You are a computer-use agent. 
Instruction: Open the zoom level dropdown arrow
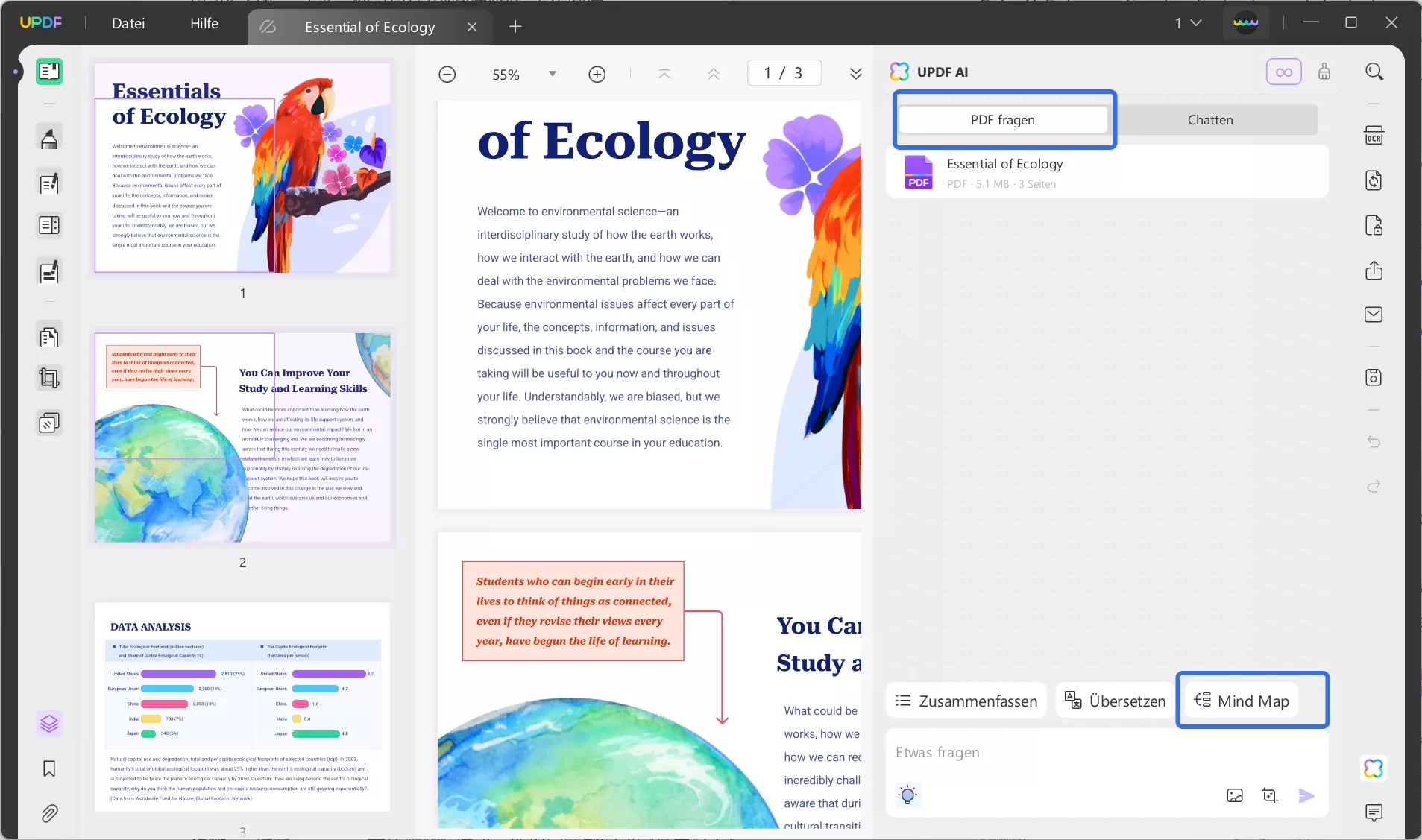(553, 74)
